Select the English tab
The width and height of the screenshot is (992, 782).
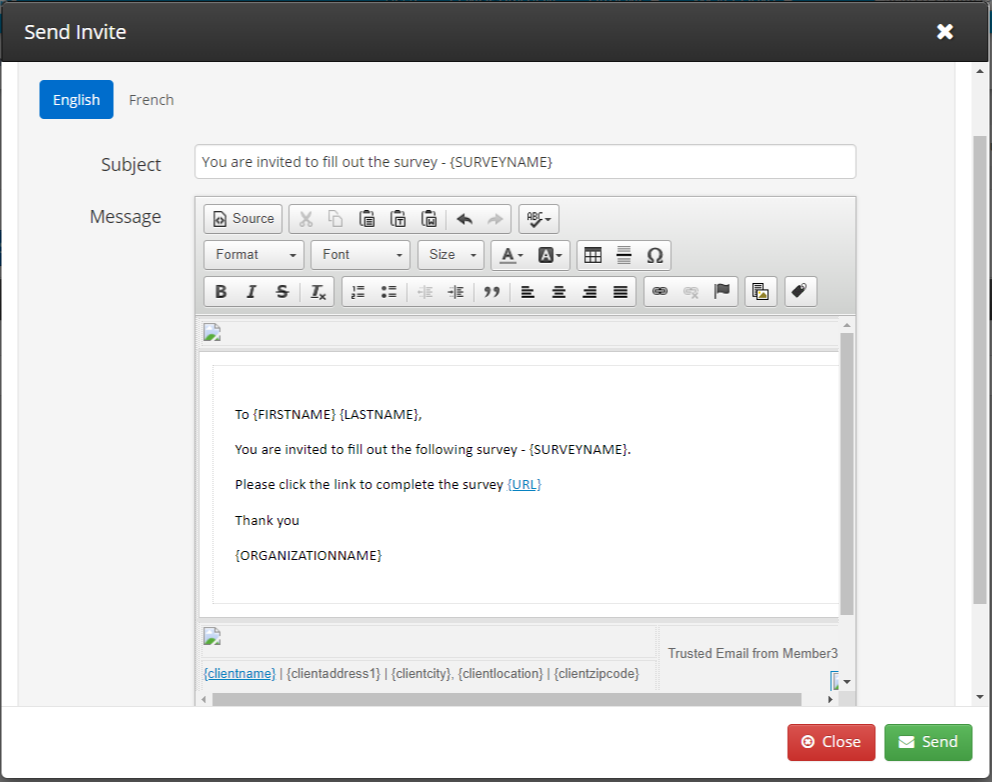click(76, 100)
